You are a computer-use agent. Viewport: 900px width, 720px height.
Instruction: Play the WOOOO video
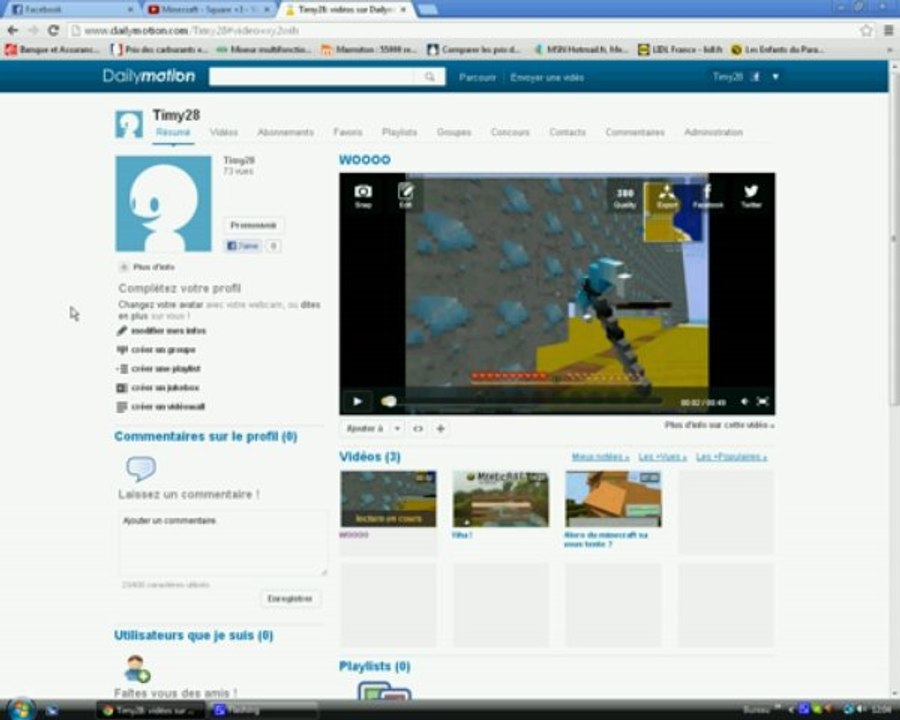pyautogui.click(x=357, y=401)
